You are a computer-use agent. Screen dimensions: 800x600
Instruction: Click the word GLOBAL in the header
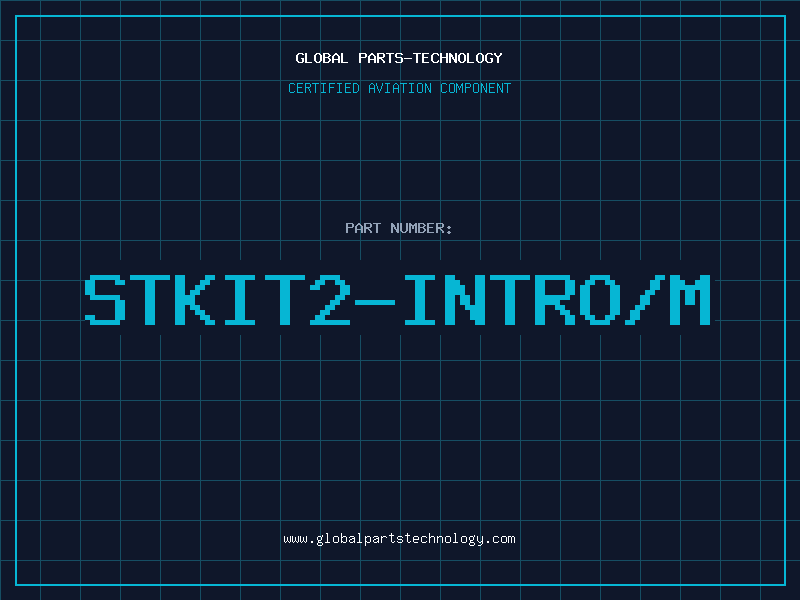click(x=321, y=58)
